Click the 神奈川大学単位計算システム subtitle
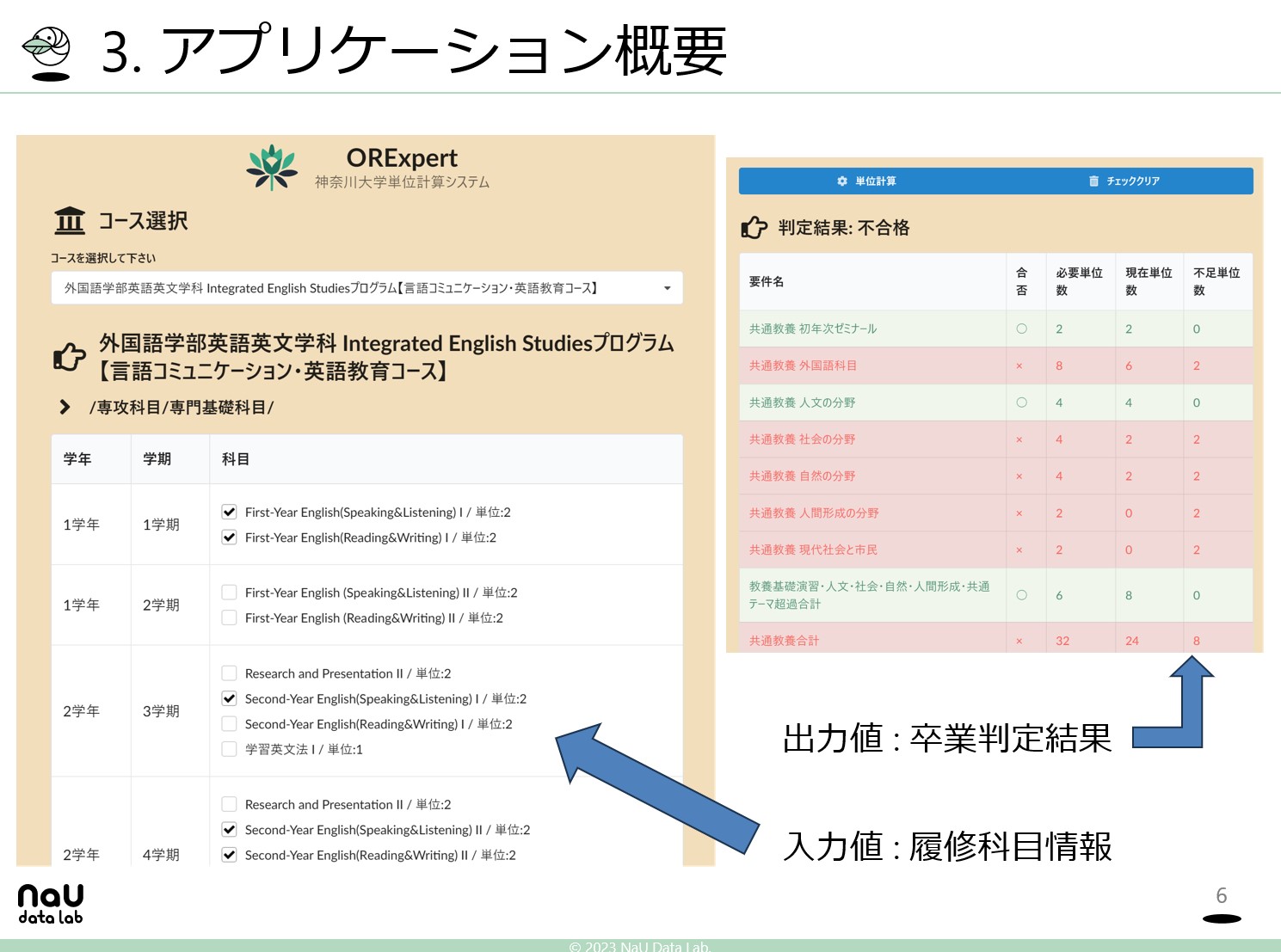 tap(402, 182)
